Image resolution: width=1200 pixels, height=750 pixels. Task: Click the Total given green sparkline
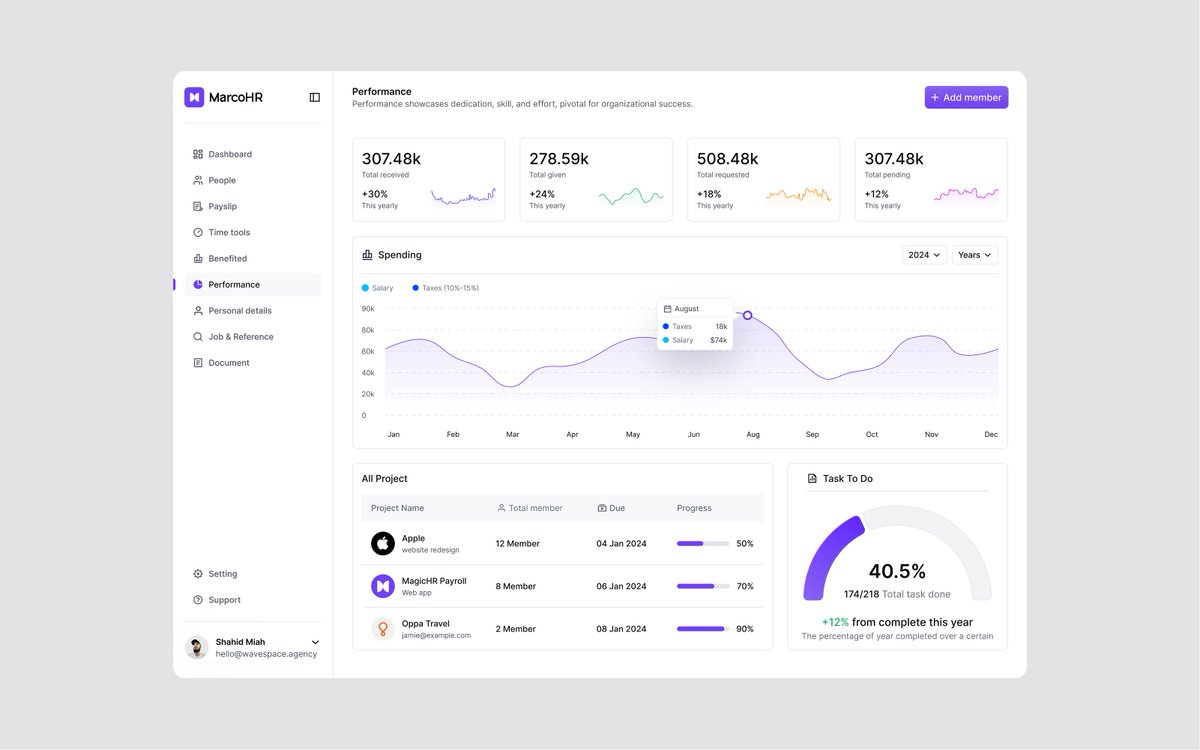pyautogui.click(x=631, y=196)
